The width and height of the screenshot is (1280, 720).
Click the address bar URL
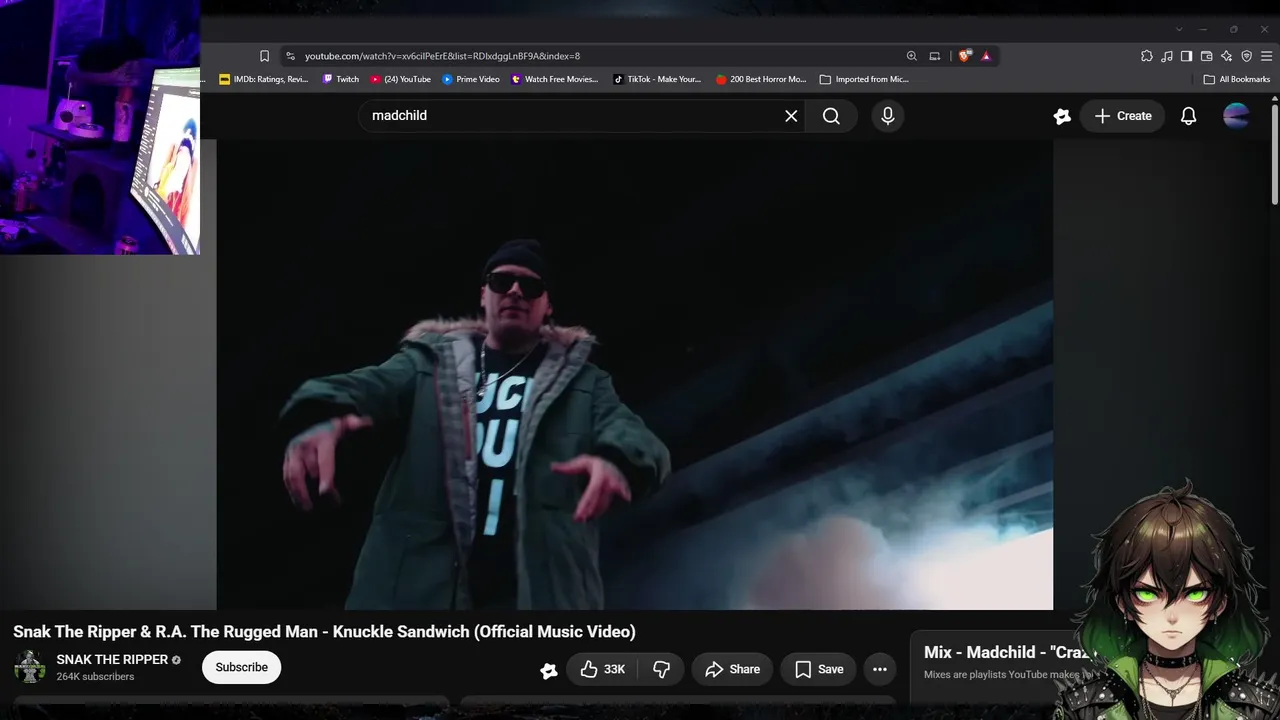(442, 56)
